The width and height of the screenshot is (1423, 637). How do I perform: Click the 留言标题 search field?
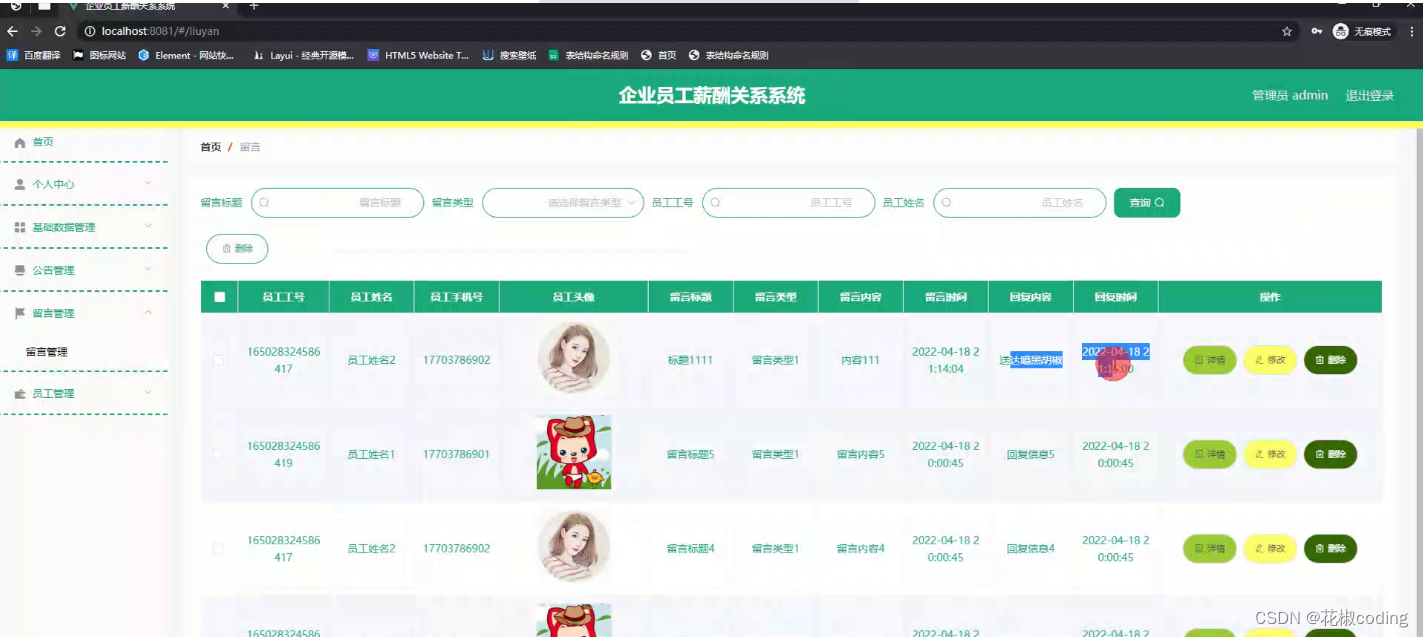coord(337,202)
